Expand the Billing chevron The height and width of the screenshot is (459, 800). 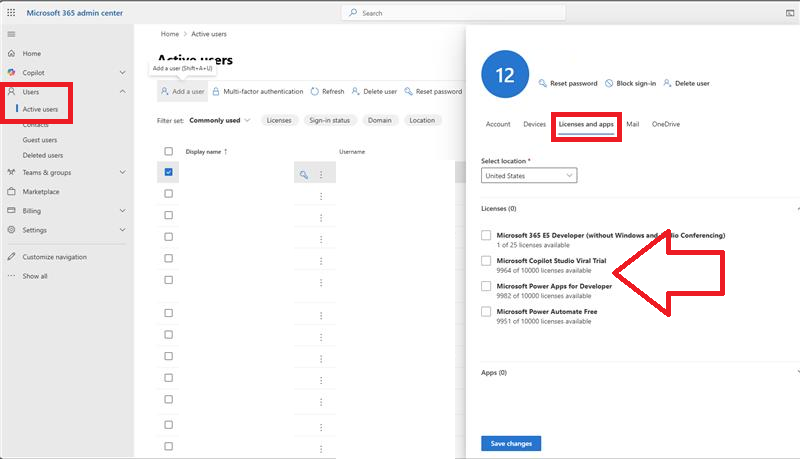[122, 211]
